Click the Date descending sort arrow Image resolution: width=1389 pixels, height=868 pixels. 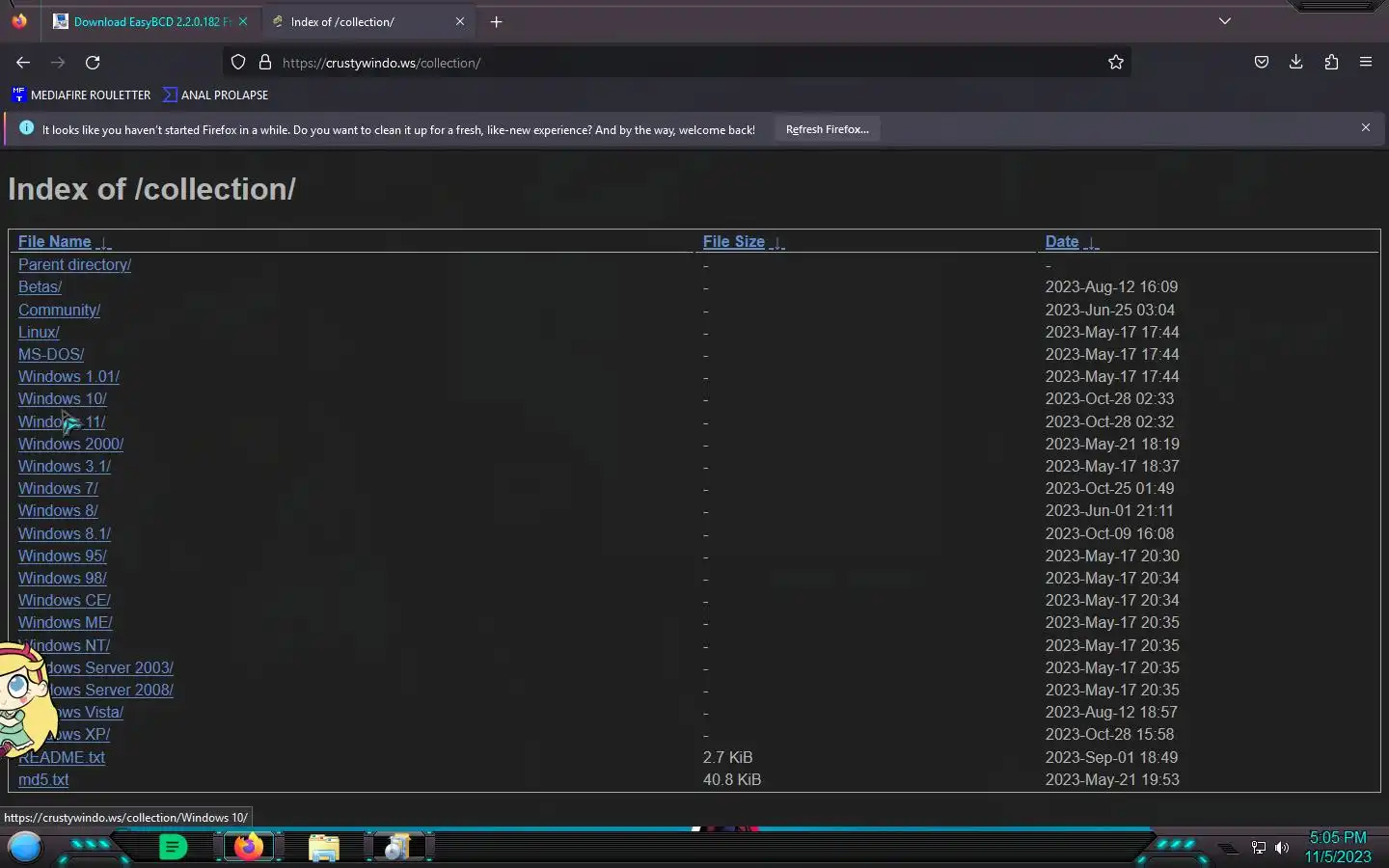click(x=1091, y=243)
